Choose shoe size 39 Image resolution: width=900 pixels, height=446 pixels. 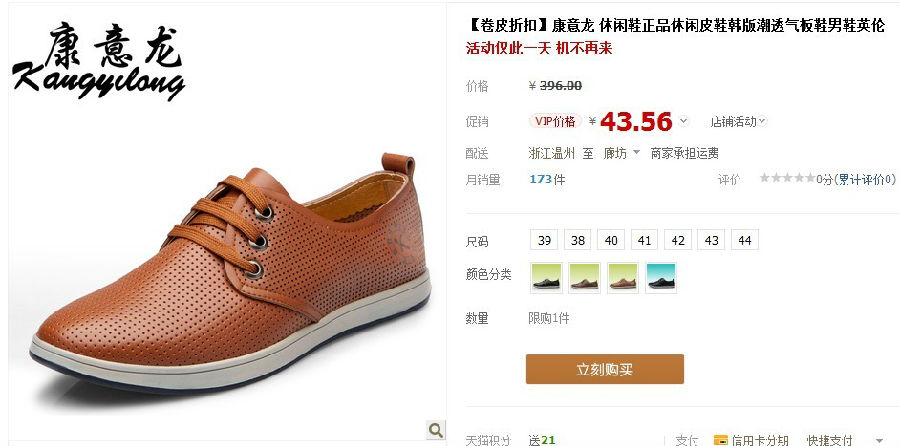click(544, 240)
